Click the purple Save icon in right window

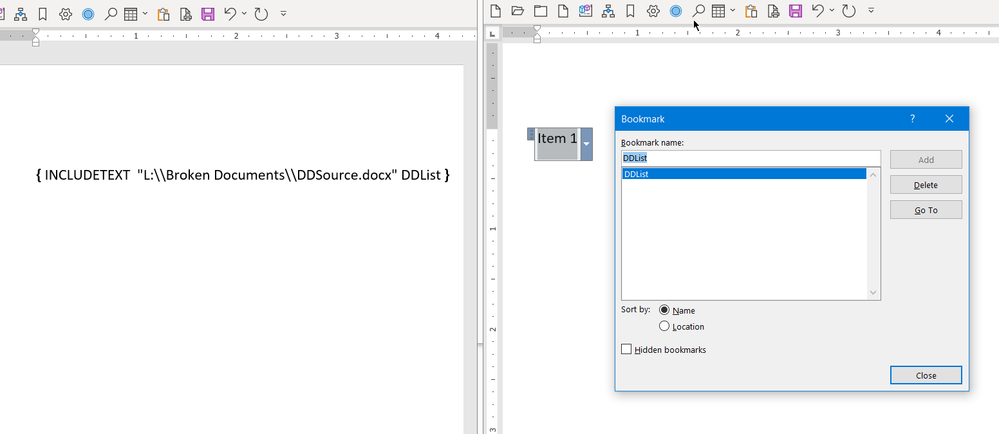click(795, 11)
